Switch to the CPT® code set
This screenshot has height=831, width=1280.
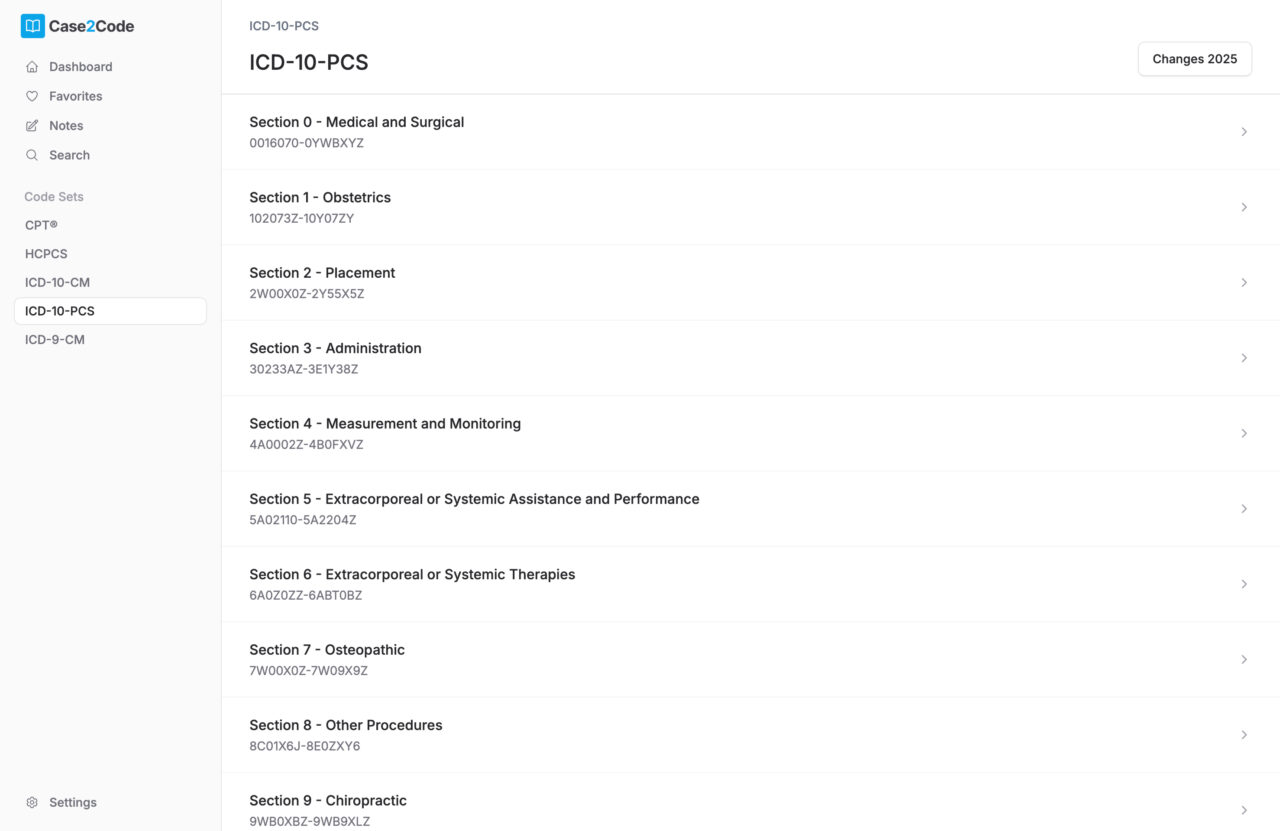click(x=41, y=225)
